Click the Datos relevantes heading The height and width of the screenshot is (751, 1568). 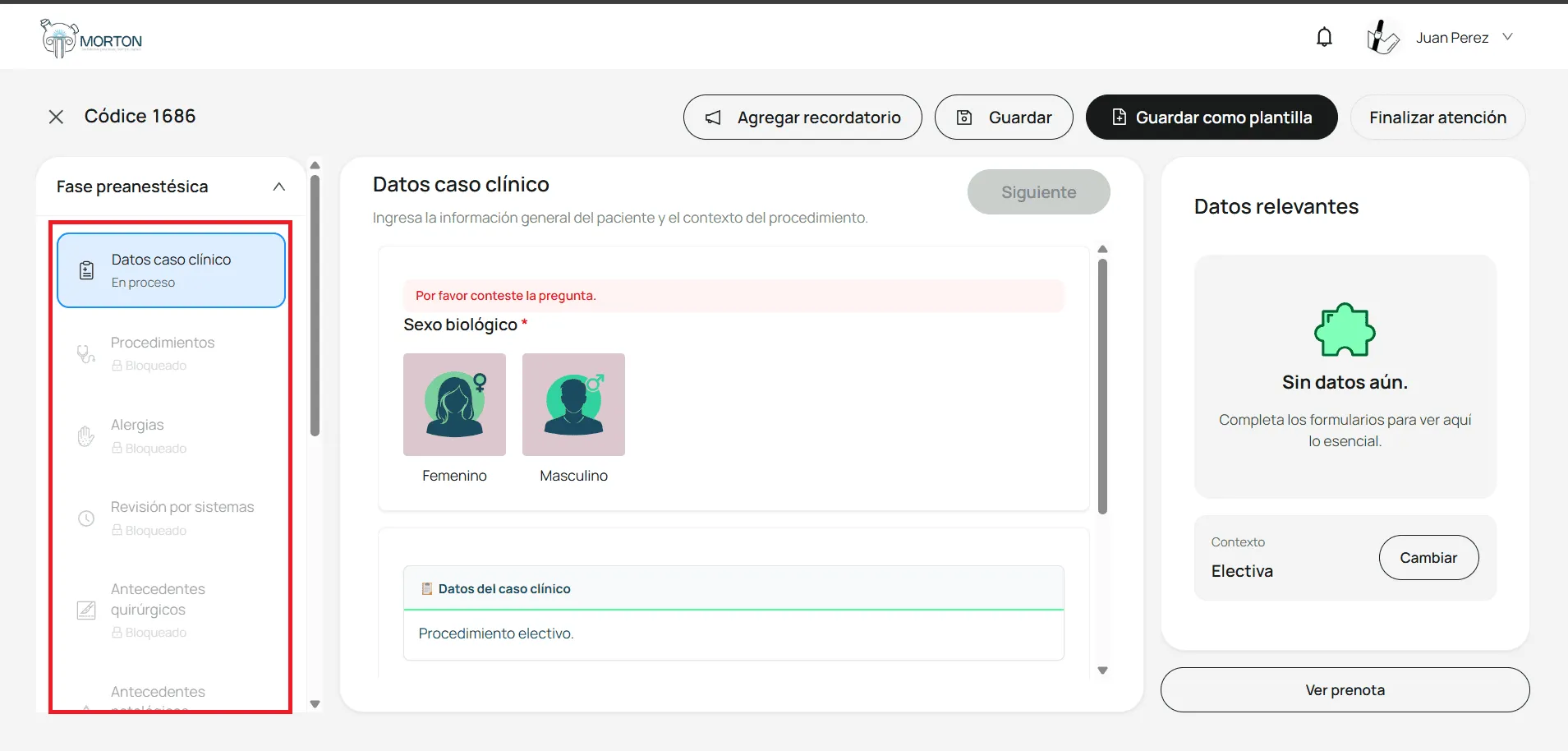1276,206
